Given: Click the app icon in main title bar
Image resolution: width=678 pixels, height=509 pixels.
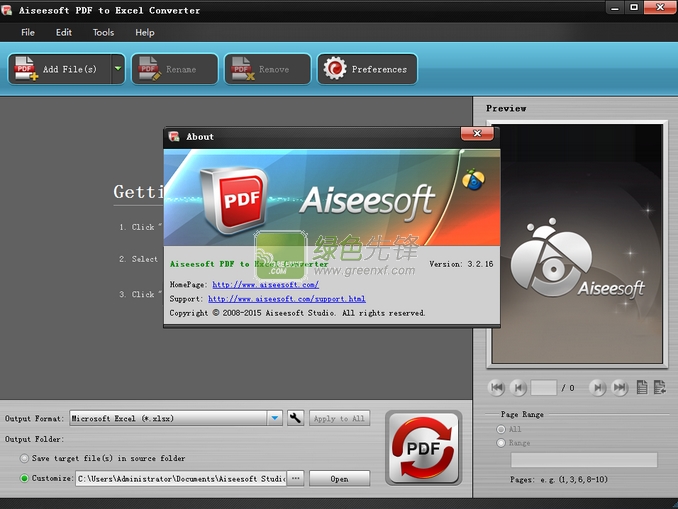Looking at the screenshot, I should click(6, 10).
